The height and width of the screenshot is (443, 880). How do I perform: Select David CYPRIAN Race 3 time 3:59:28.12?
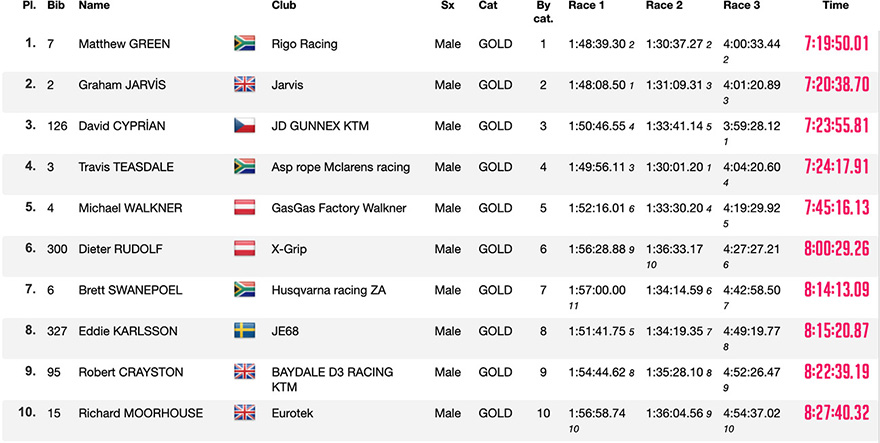click(751, 126)
